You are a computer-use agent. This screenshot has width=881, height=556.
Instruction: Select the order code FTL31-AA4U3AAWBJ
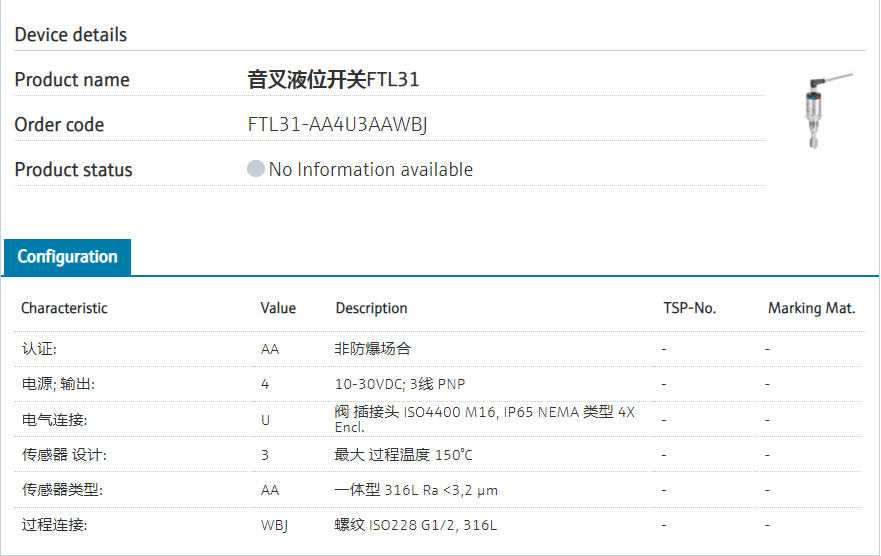[x=339, y=125]
